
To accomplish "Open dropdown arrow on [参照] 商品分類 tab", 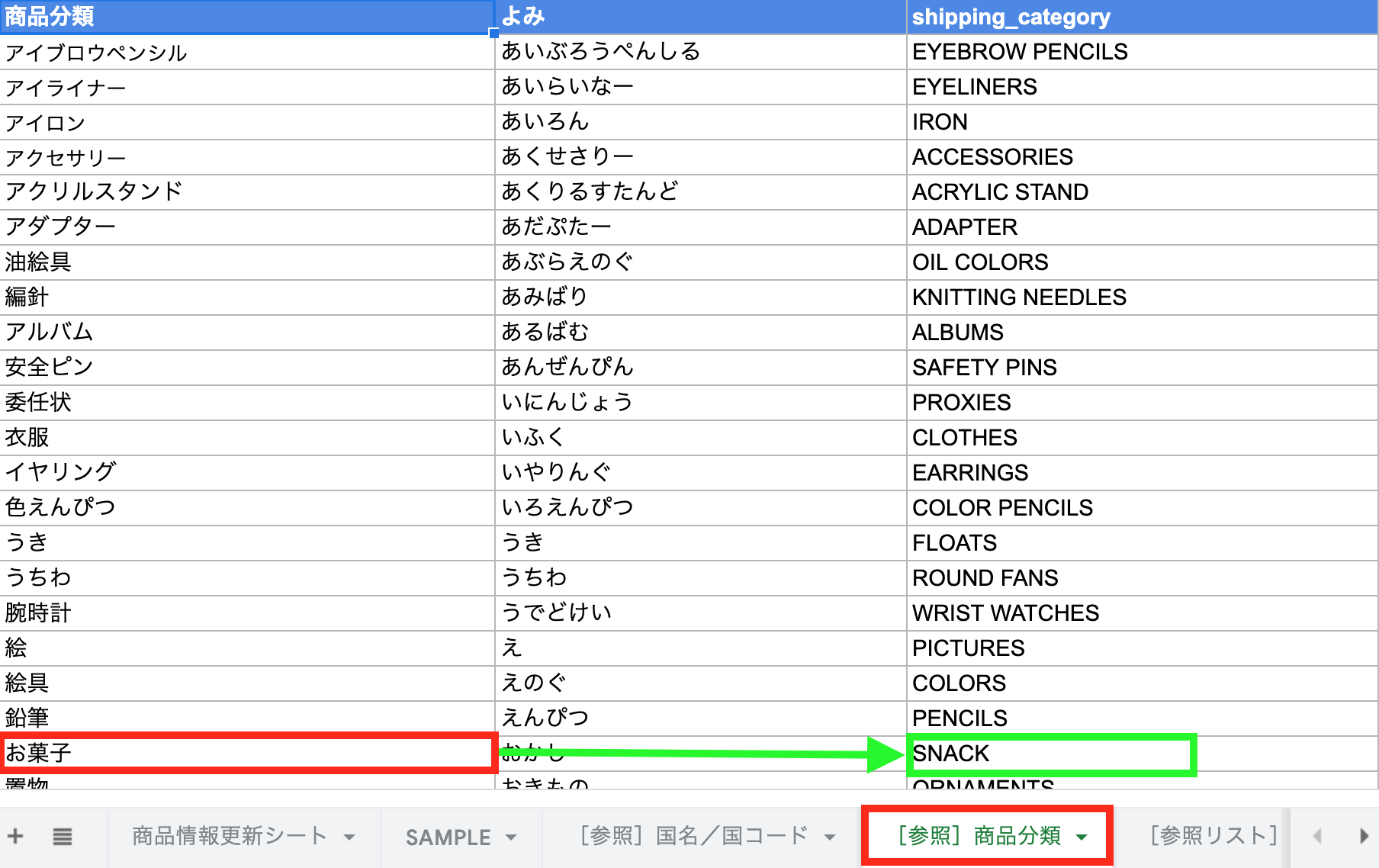I will click(x=1082, y=837).
